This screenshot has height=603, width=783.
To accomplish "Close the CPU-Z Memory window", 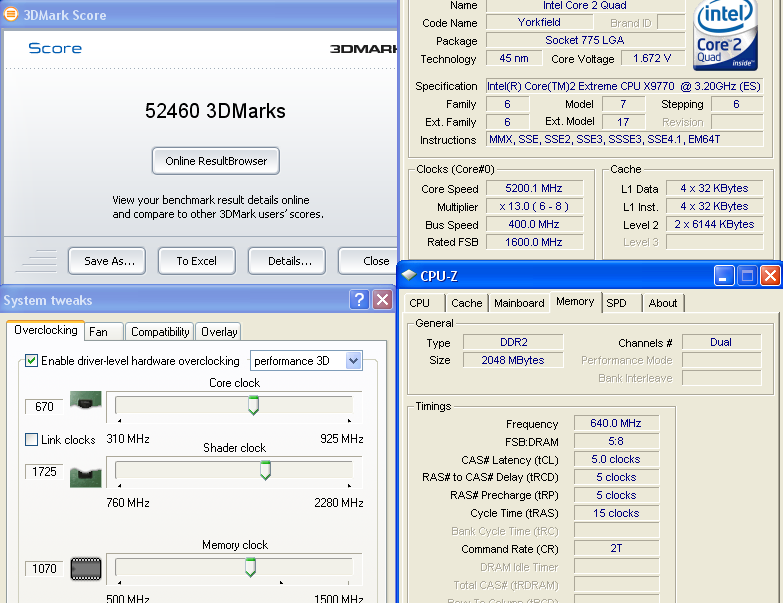I will coord(770,276).
